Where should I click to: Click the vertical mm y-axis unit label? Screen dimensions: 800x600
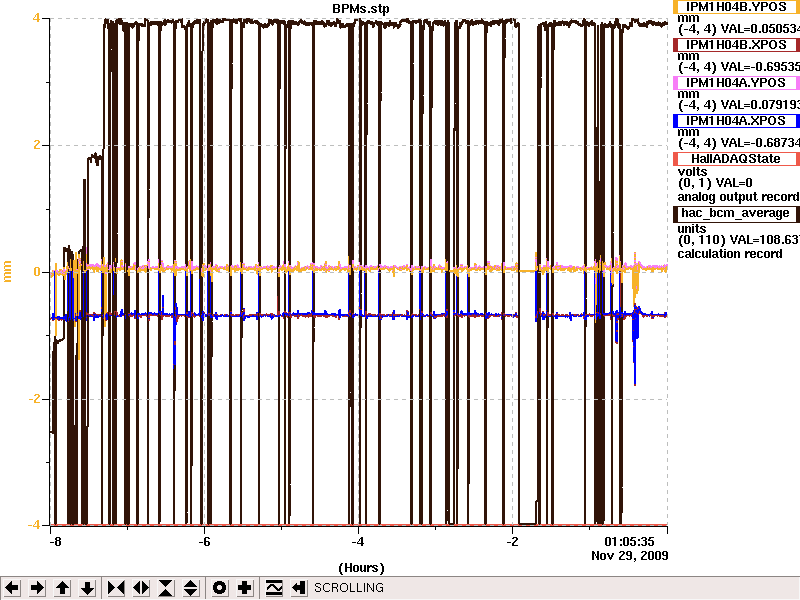pyautogui.click(x=7, y=271)
